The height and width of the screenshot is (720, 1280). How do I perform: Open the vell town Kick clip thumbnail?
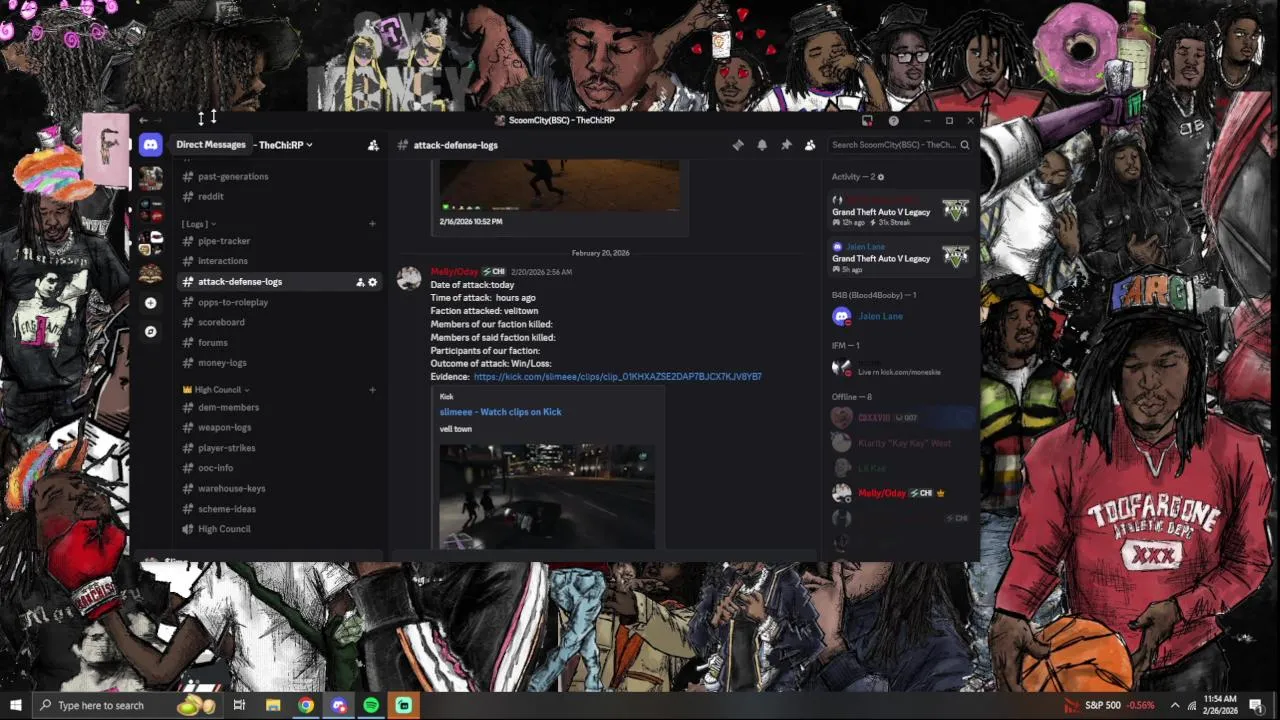pyautogui.click(x=547, y=496)
